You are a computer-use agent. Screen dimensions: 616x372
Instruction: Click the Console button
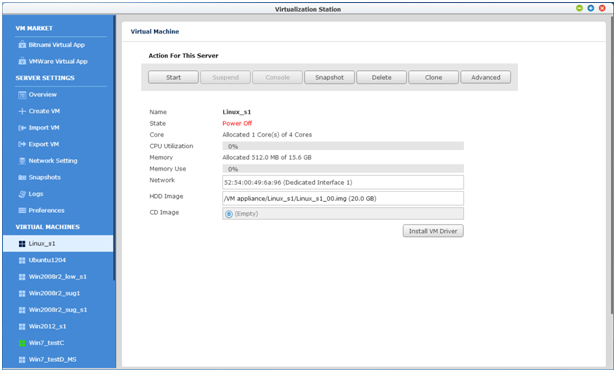coord(277,77)
